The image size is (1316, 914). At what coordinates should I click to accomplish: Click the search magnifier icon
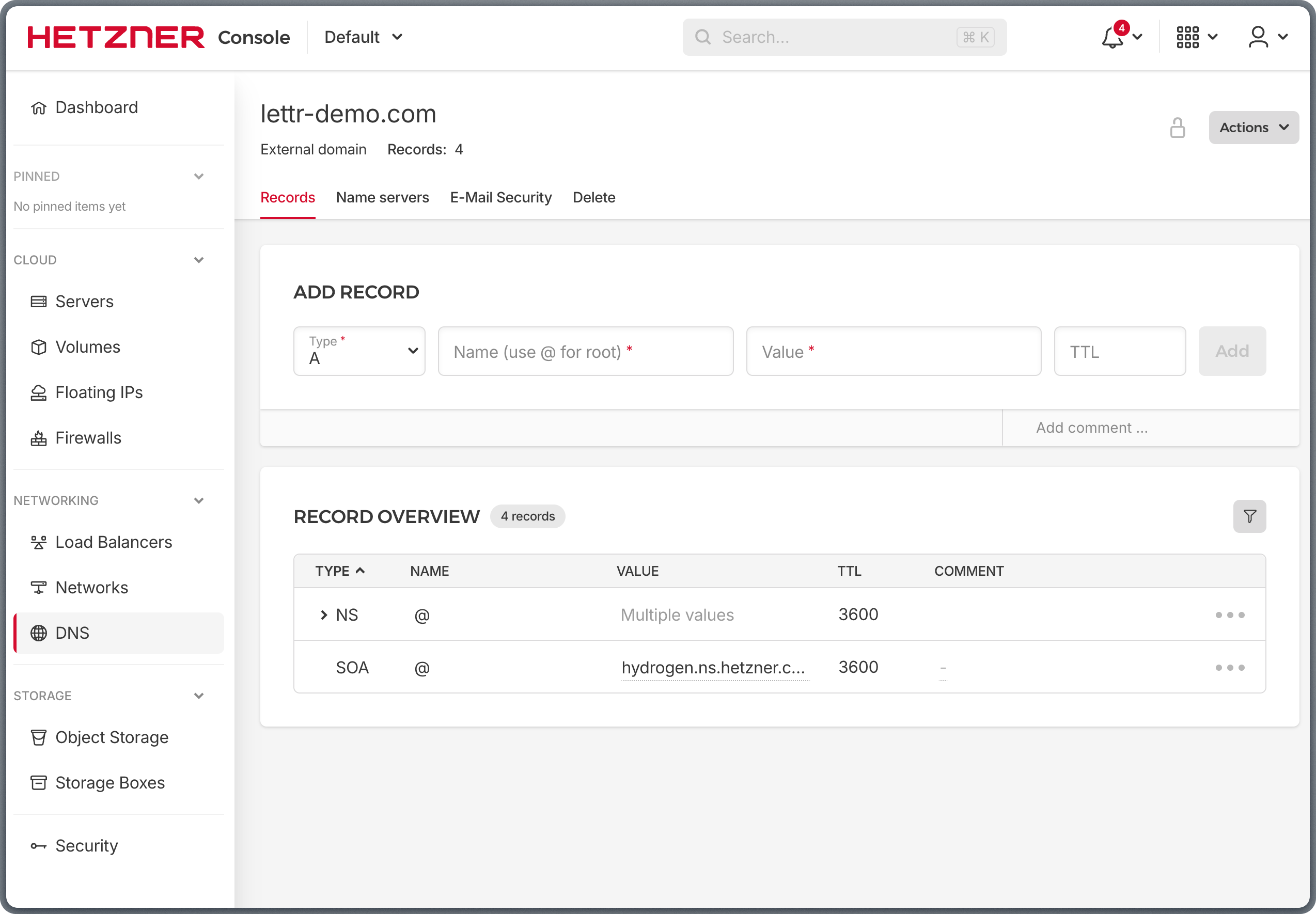(x=703, y=37)
